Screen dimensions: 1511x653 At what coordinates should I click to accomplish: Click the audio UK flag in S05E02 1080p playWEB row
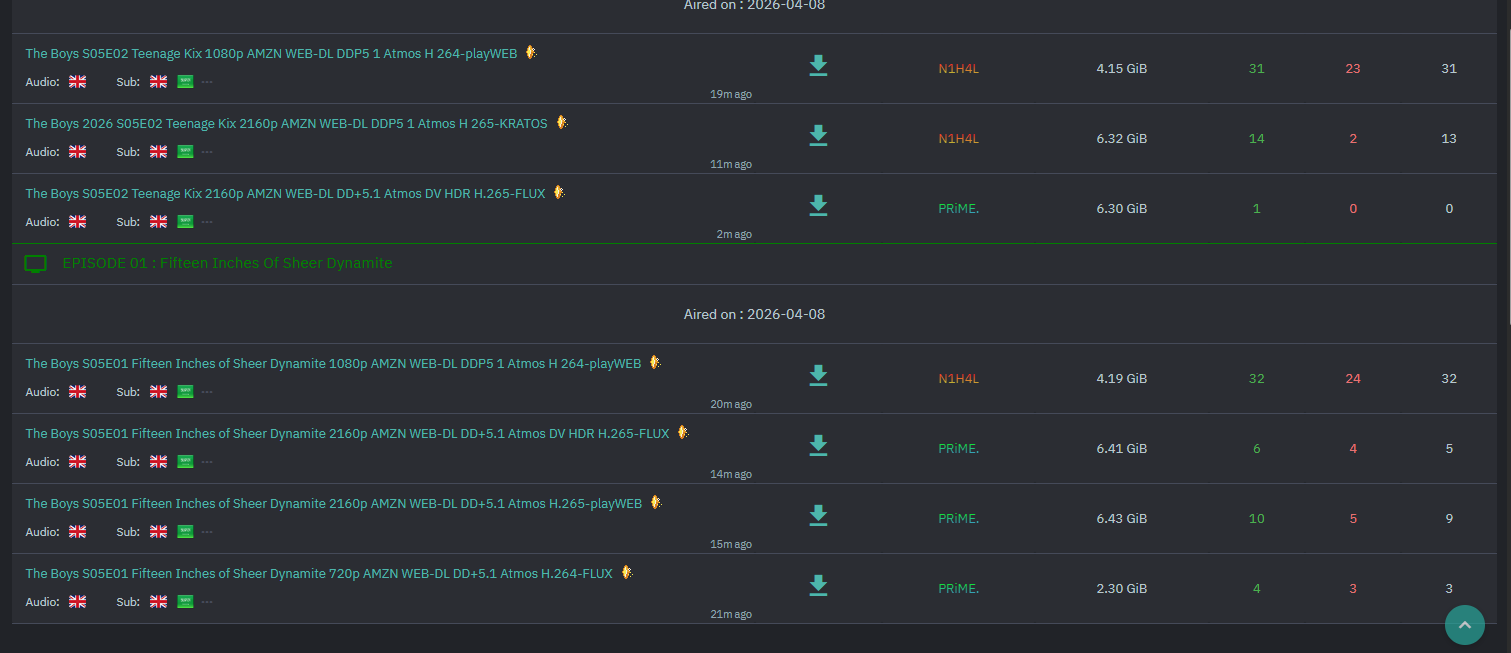pyautogui.click(x=78, y=82)
